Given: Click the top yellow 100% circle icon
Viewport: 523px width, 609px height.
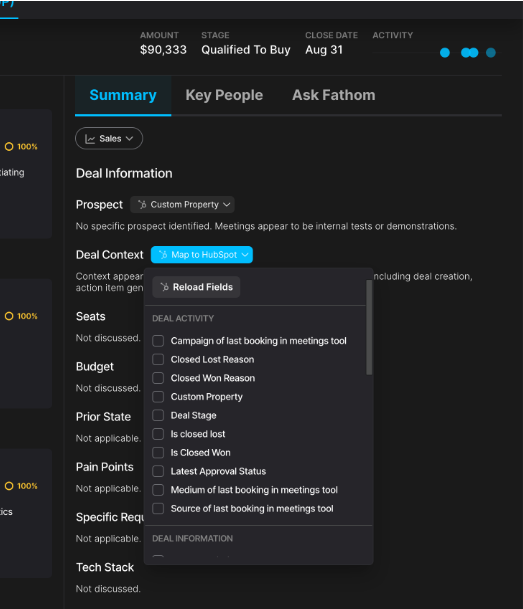Looking at the screenshot, I should 9,146.
